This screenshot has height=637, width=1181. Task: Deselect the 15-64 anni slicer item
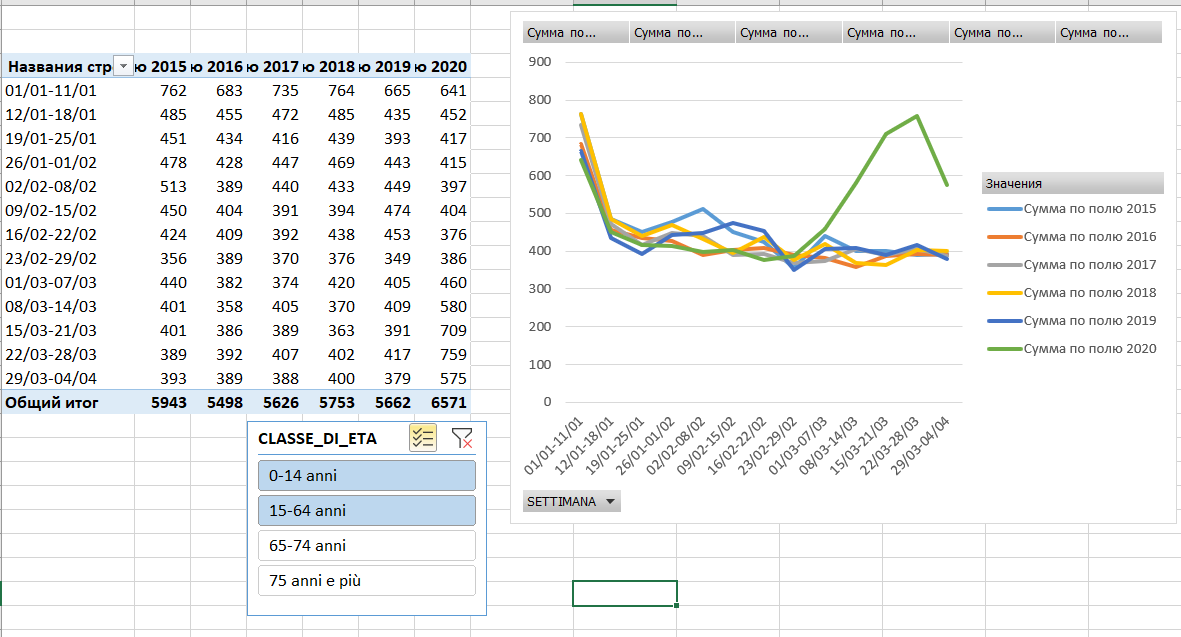(x=365, y=510)
